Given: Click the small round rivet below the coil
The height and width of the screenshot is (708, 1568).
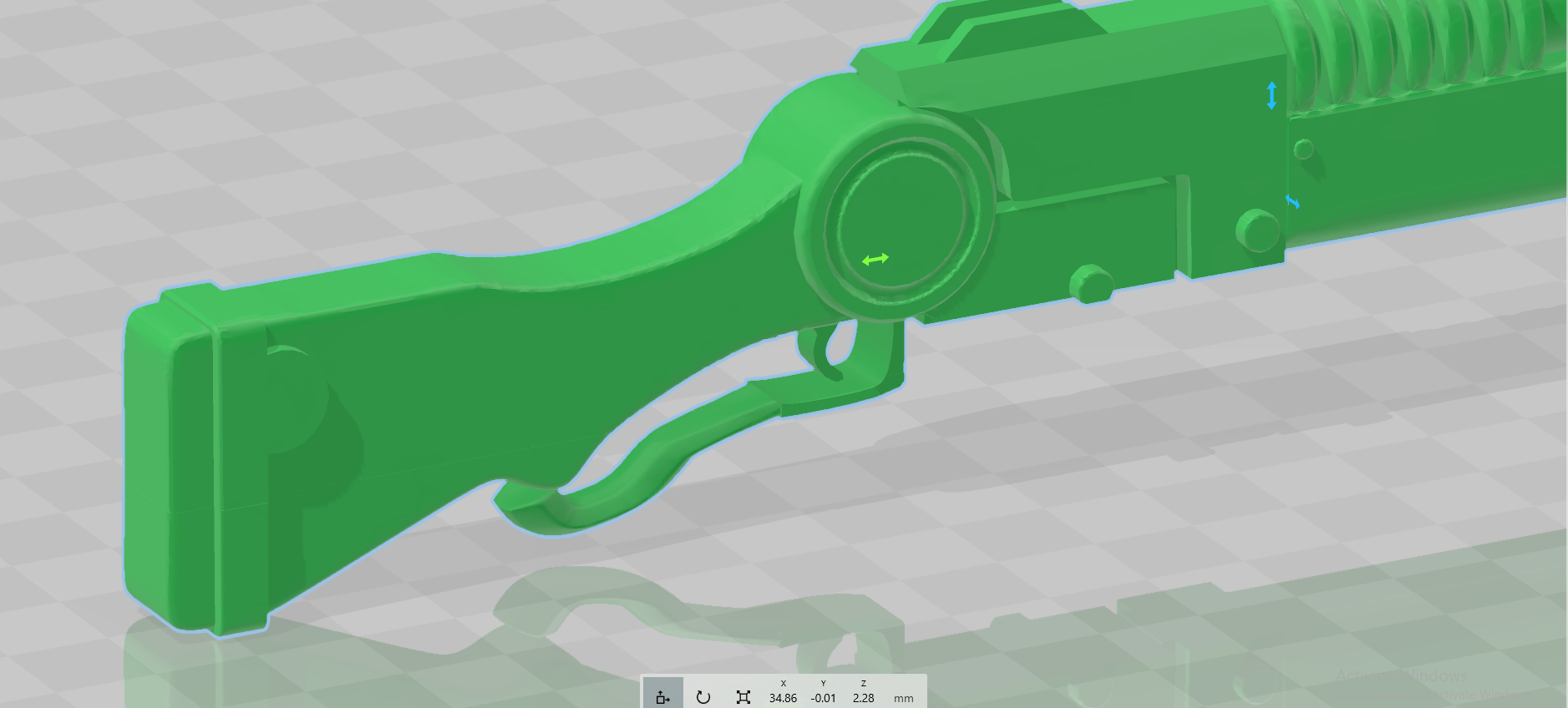Looking at the screenshot, I should (x=1303, y=150).
